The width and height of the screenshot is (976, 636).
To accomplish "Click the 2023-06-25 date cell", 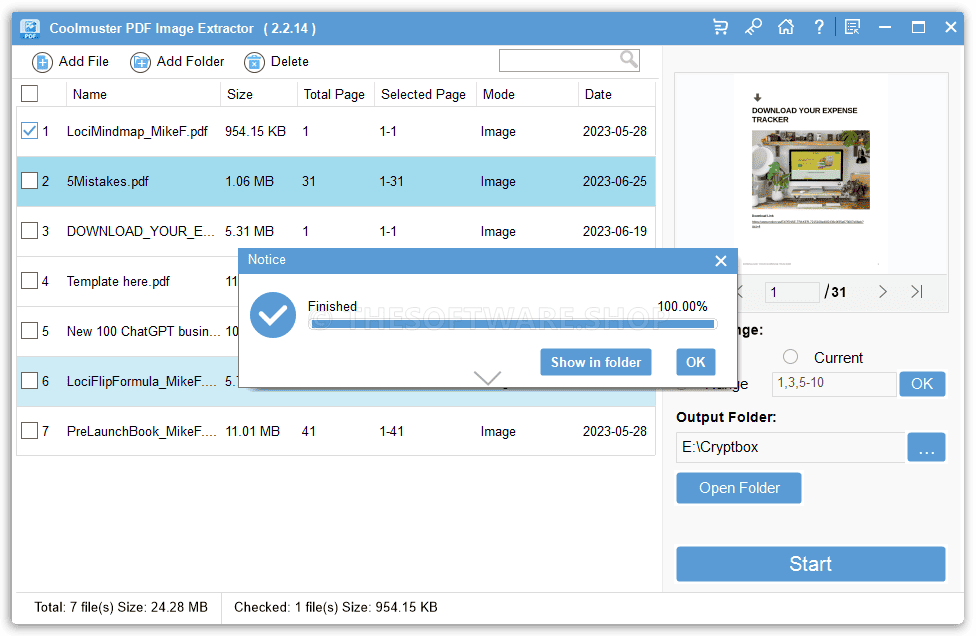I will (614, 181).
